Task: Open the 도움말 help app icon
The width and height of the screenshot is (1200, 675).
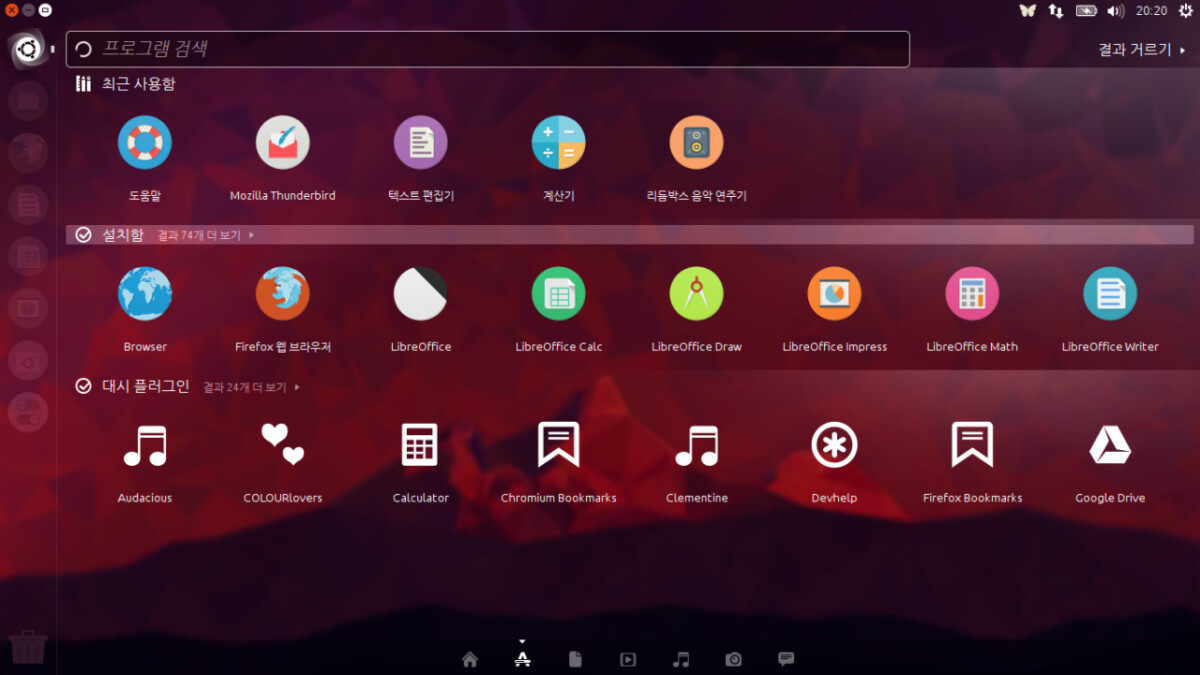Action: point(145,143)
